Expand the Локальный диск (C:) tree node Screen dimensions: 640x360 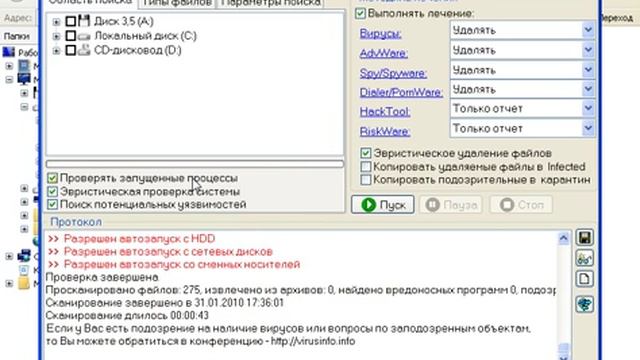pos(56,36)
